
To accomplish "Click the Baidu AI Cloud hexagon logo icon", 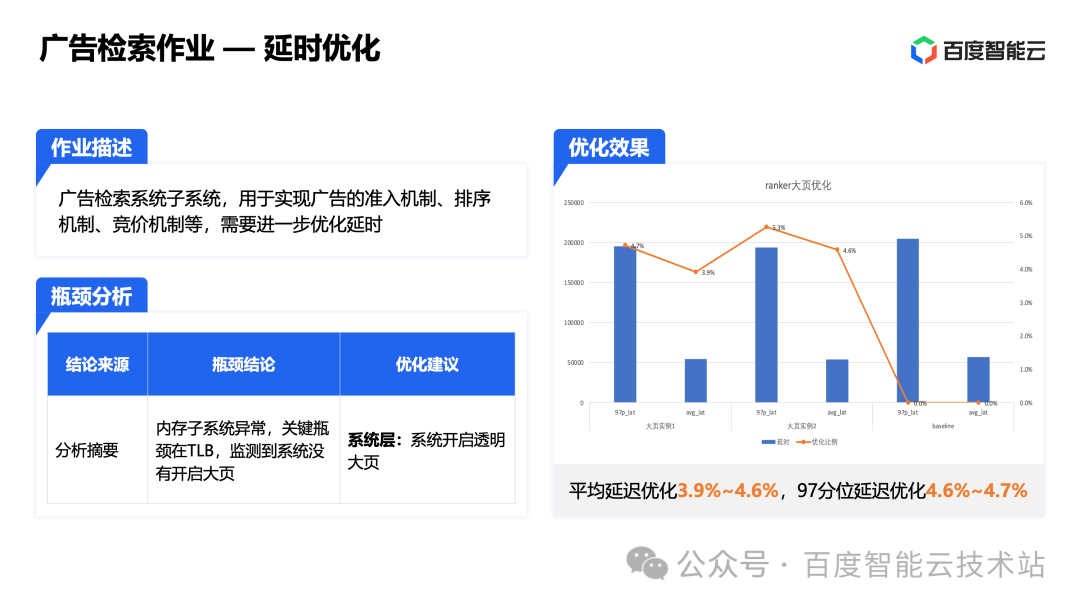I will (924, 50).
